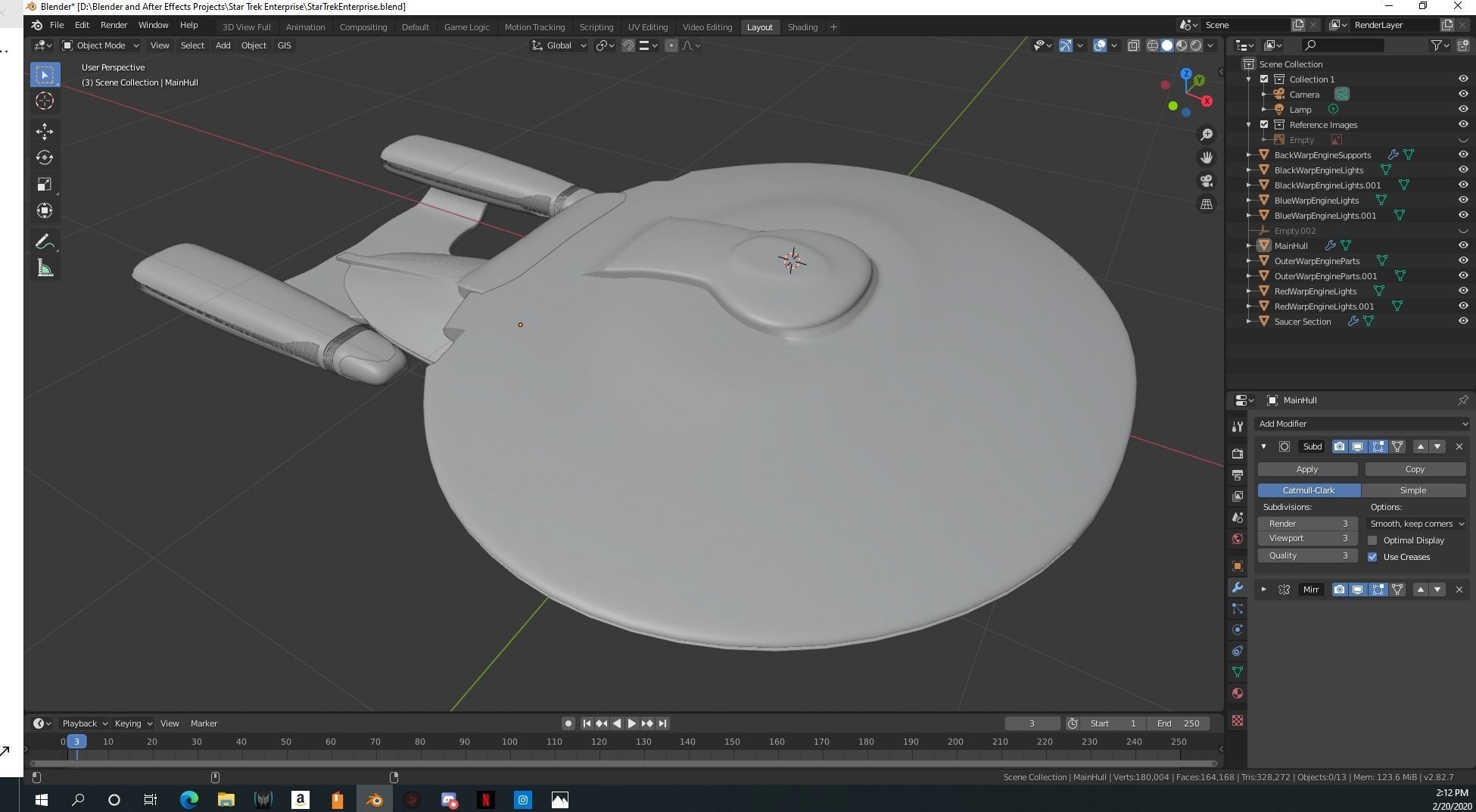Open the Particles properties tab
Viewport: 1476px width, 812px height.
[1238, 608]
